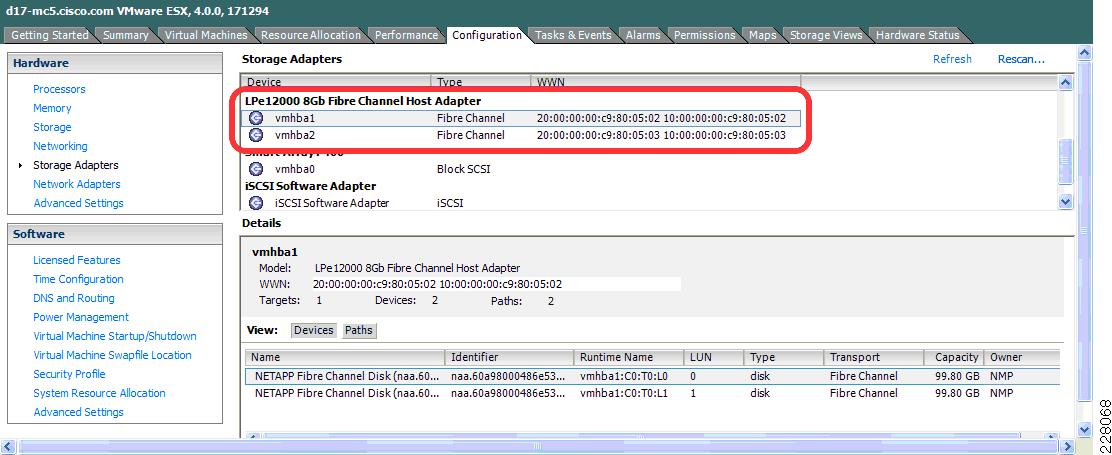This screenshot has width=1112, height=455.
Task: Open Processors in Hardware panel
Action: (x=59, y=89)
